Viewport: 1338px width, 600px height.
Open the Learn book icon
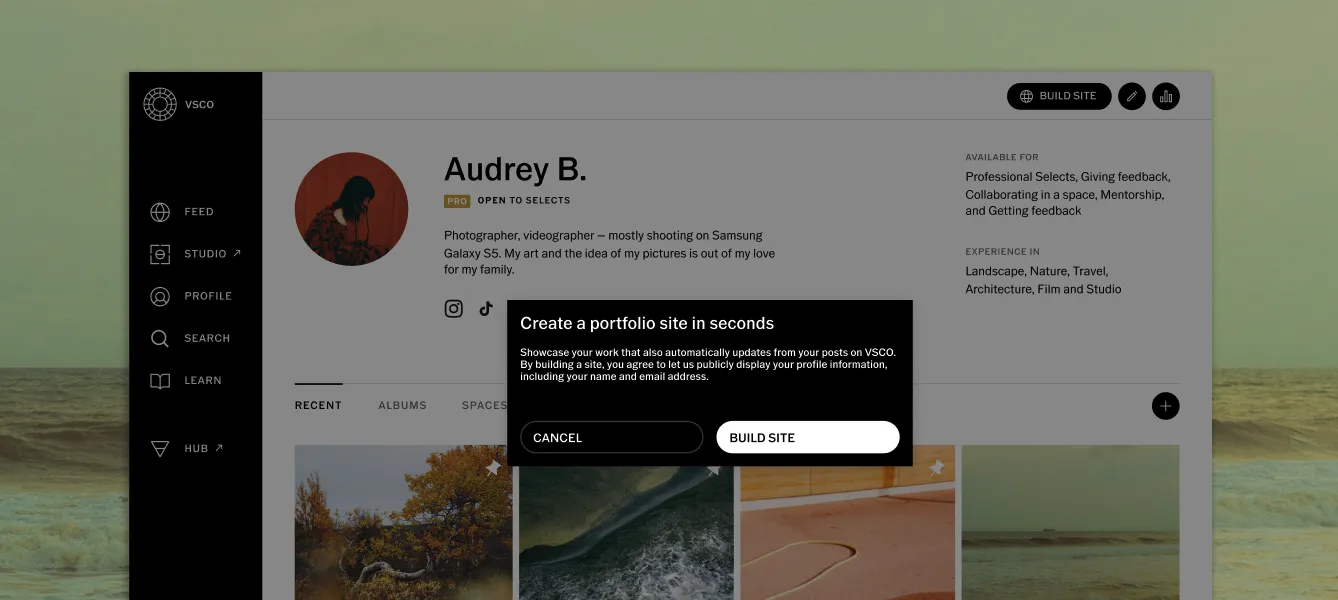point(160,381)
